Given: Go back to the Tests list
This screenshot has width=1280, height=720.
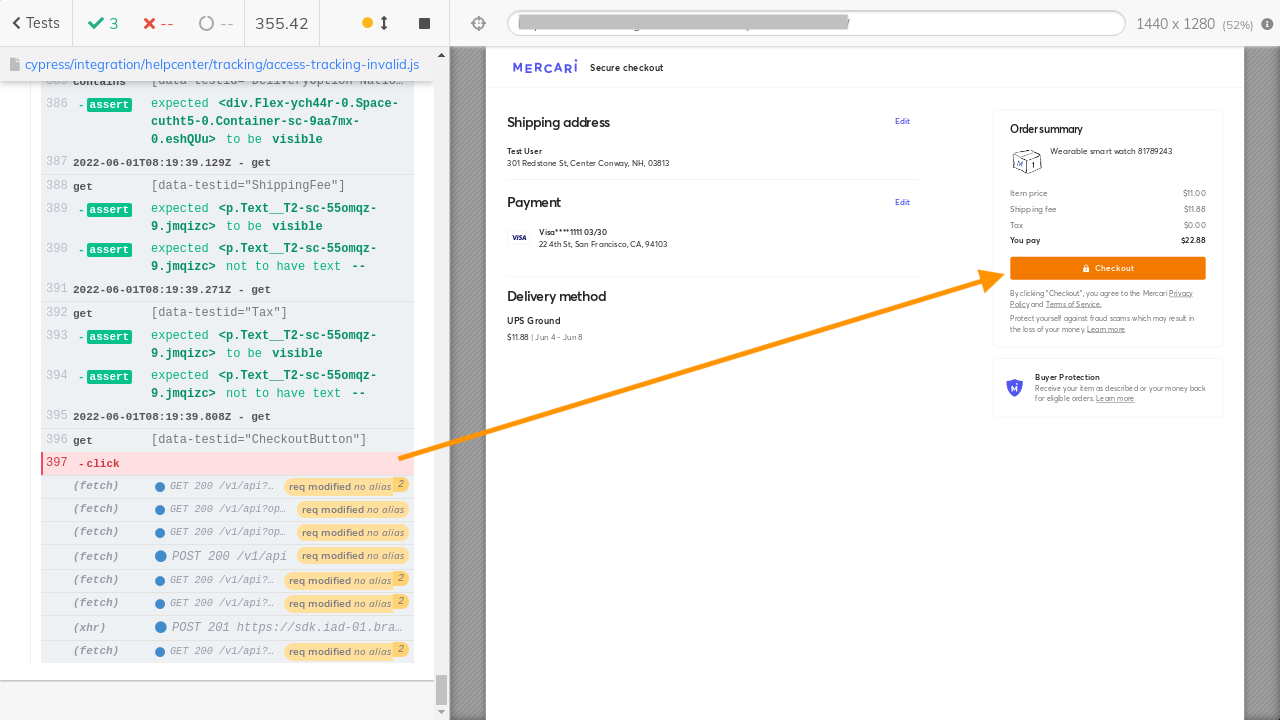Looking at the screenshot, I should (35, 23).
